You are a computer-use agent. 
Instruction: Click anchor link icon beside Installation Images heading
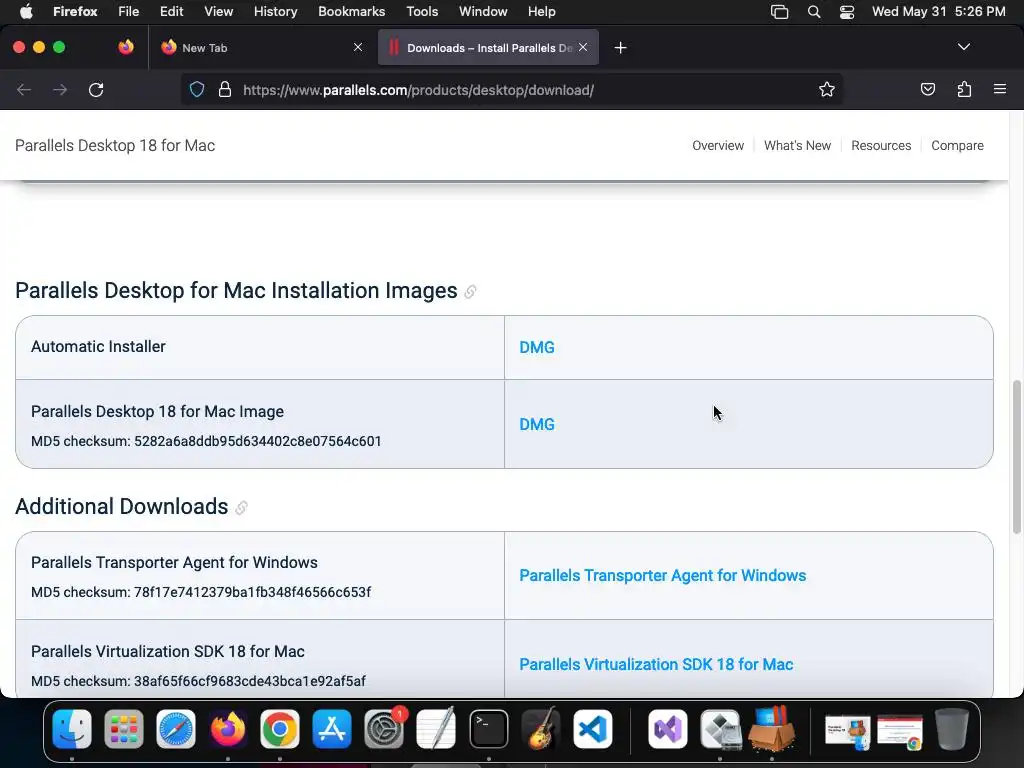[470, 292]
